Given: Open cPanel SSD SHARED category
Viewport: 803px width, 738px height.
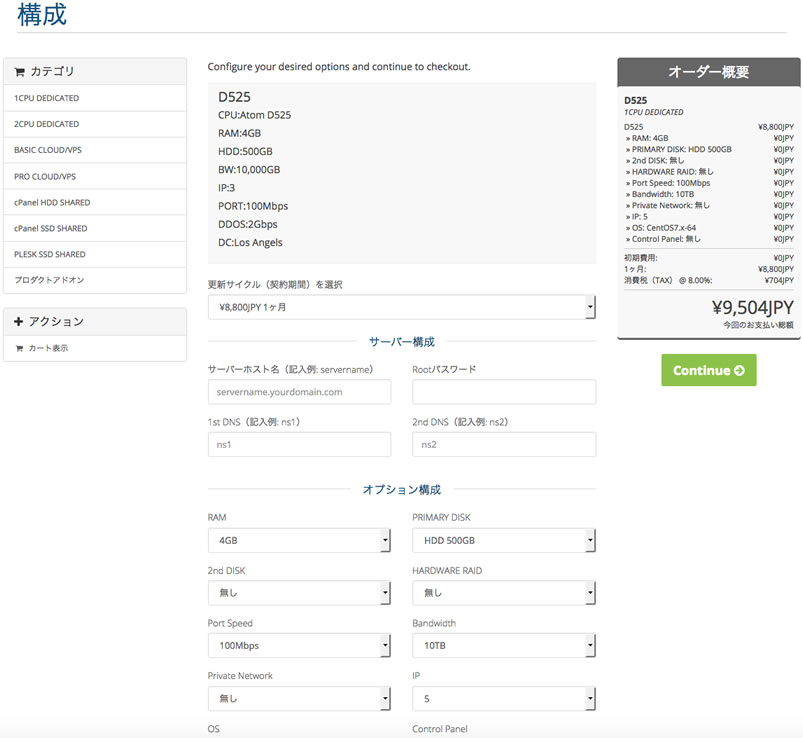Looking at the screenshot, I should [x=51, y=228].
